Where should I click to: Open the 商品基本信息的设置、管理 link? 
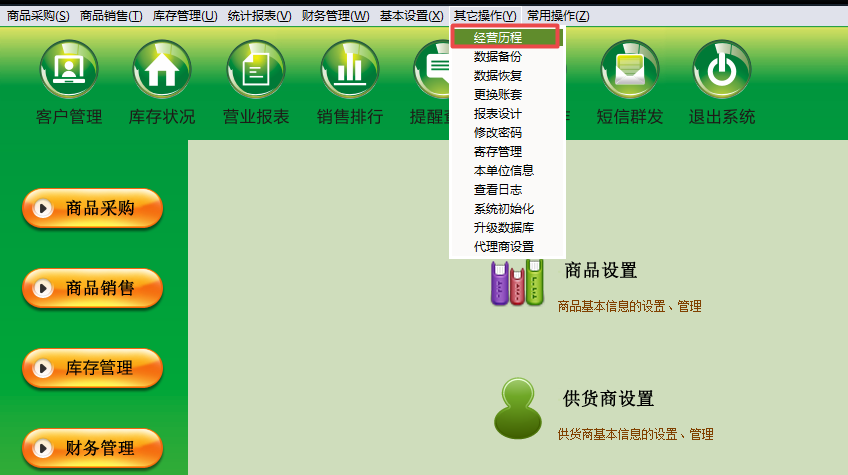click(629, 306)
